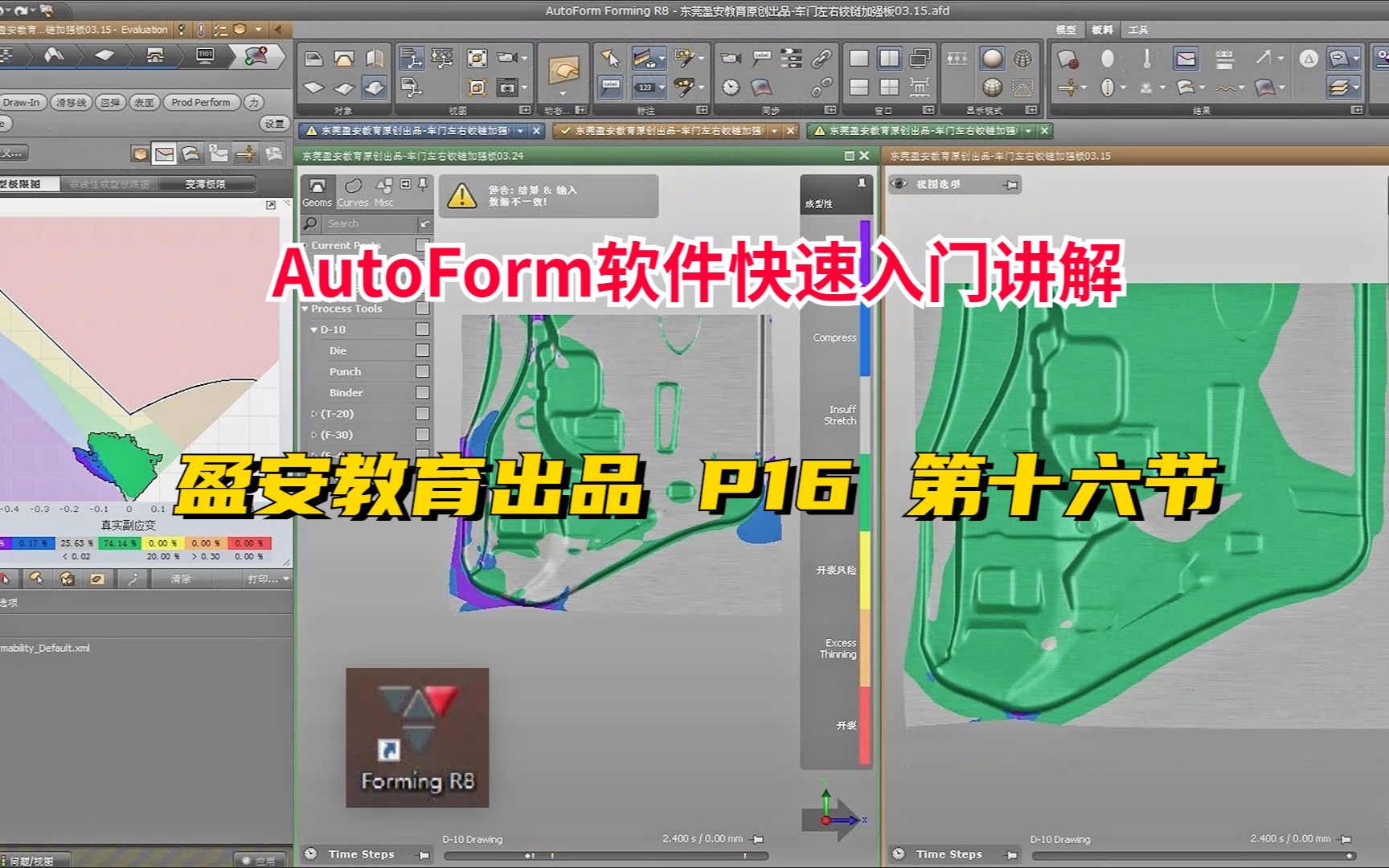Screen dimensions: 1389x868
Task: Toggle the Current Parts checkbox
Action: click(x=423, y=245)
